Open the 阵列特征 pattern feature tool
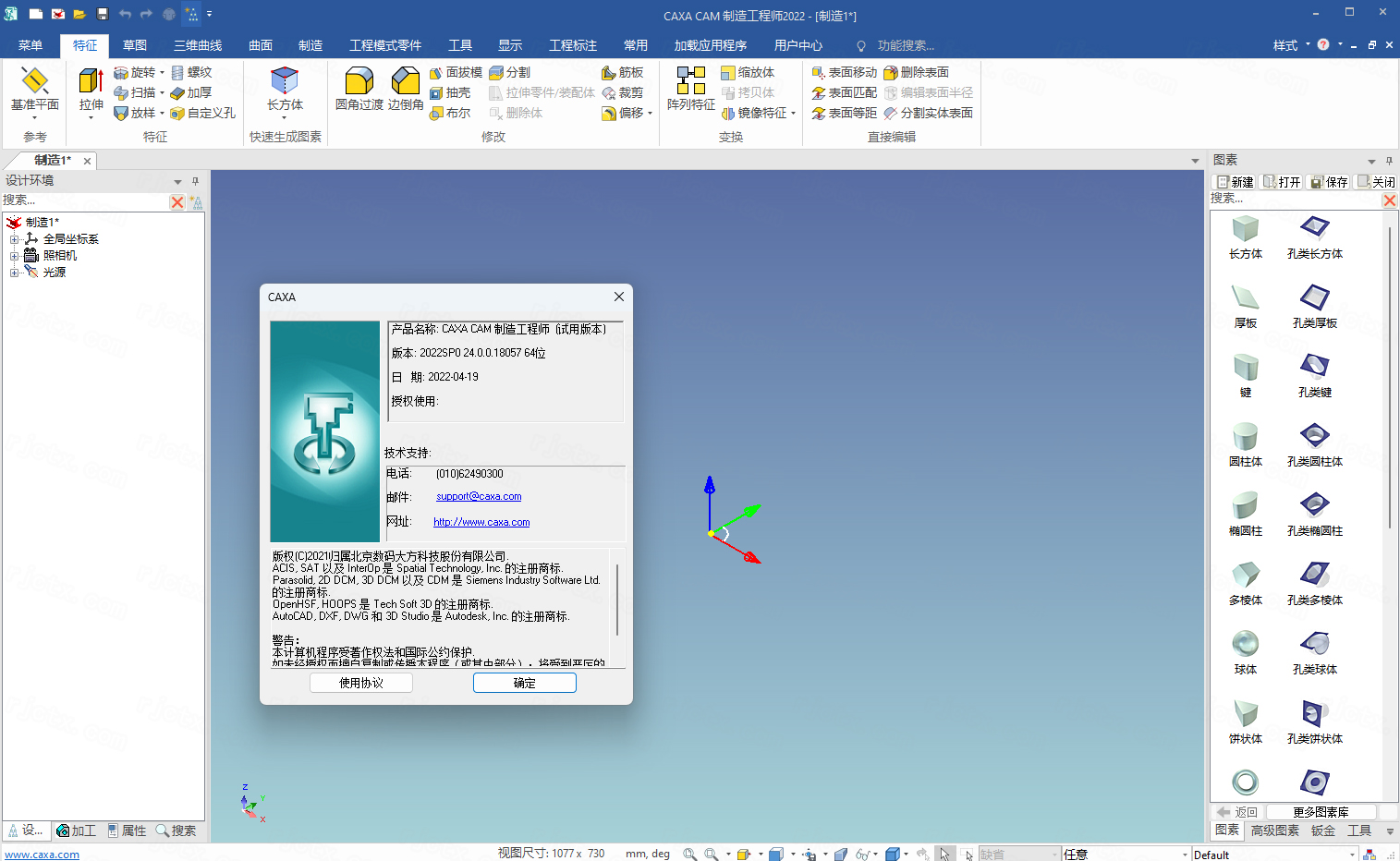This screenshot has height=861, width=1400. point(691,90)
